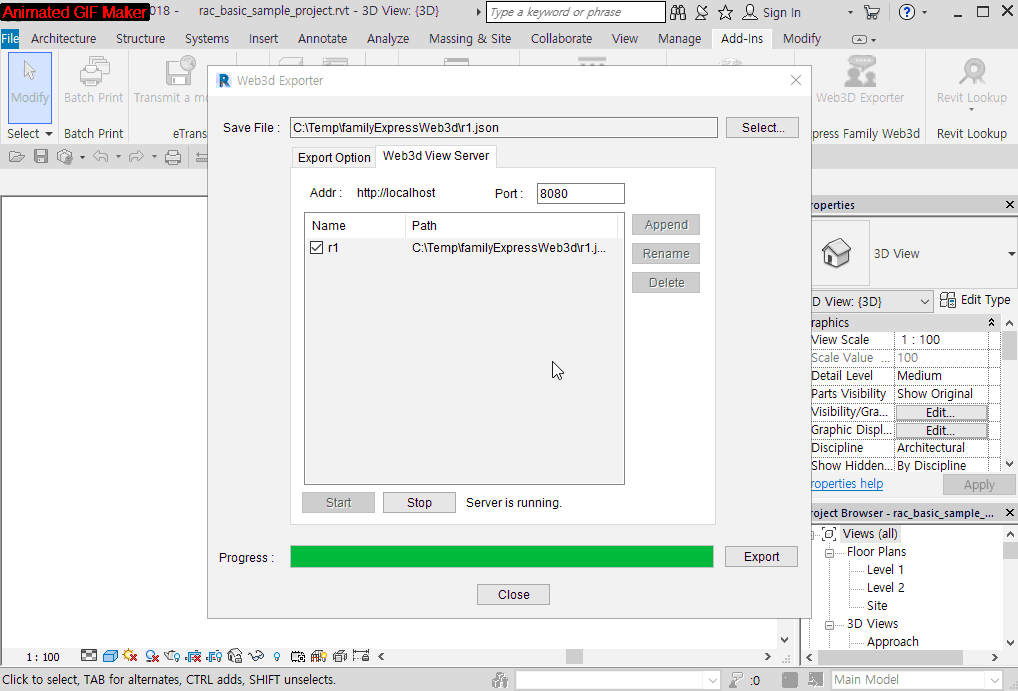Click the Modify arrow tool icon

coord(29,70)
